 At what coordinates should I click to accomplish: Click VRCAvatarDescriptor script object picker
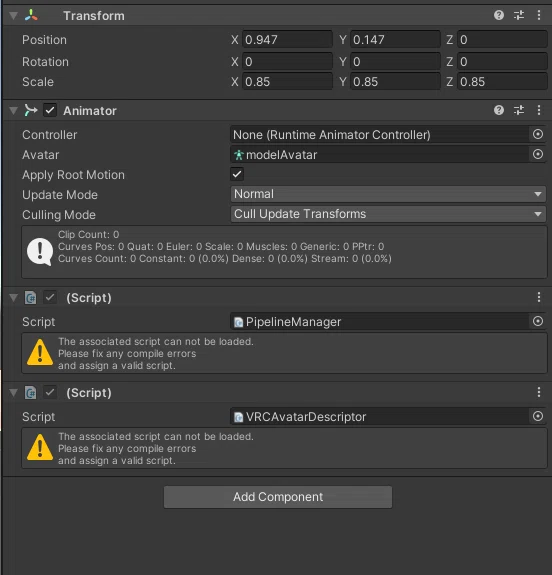click(x=538, y=416)
